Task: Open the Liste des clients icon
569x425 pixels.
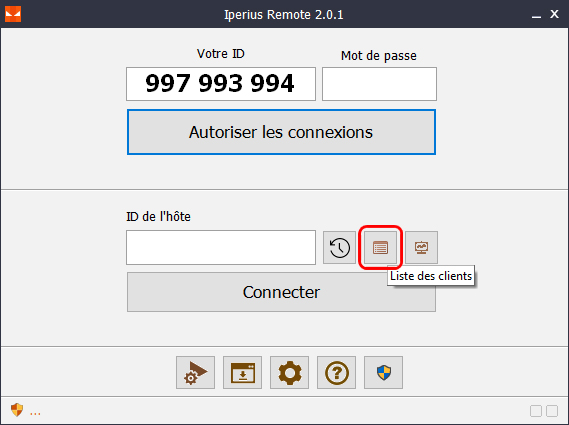Action: (x=380, y=248)
